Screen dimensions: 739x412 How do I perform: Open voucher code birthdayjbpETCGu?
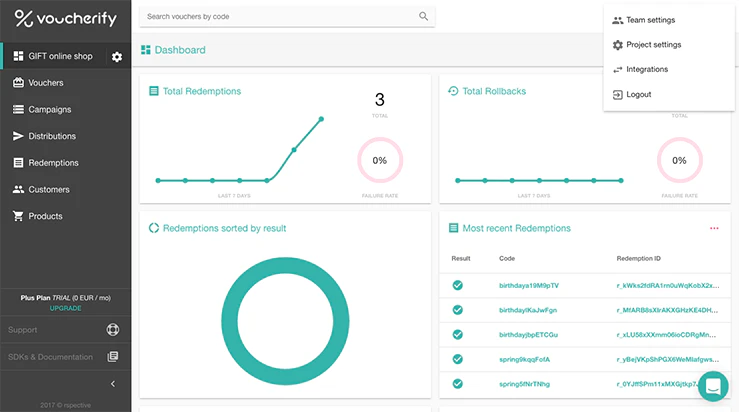[x=528, y=335]
